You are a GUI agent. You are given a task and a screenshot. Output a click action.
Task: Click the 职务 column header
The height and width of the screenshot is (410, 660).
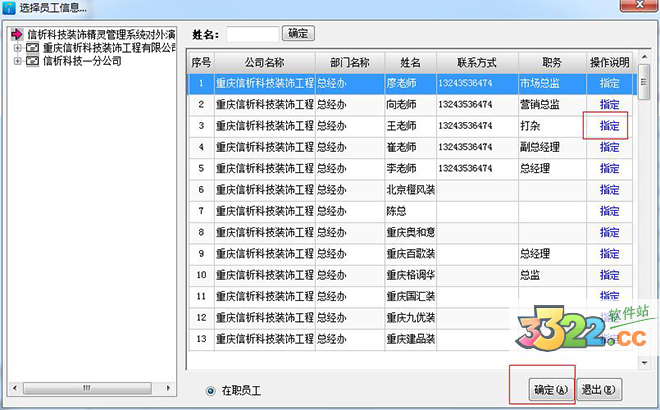[x=552, y=63]
